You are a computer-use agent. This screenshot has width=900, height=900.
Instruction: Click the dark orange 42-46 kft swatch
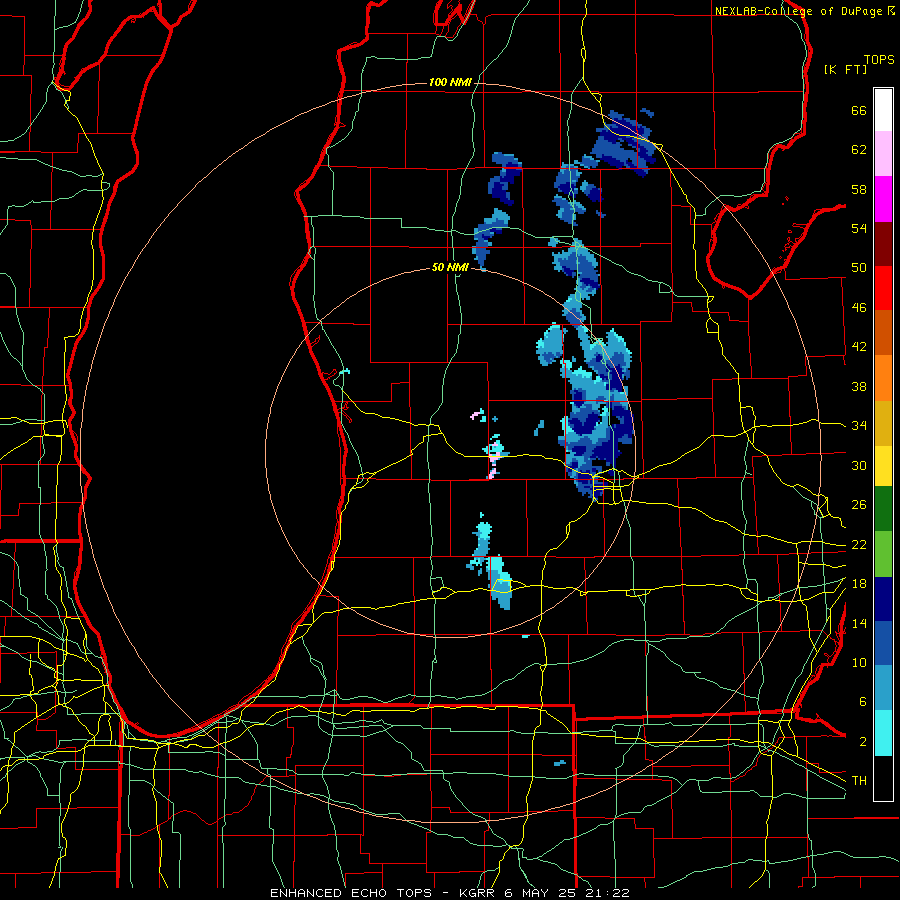883,332
